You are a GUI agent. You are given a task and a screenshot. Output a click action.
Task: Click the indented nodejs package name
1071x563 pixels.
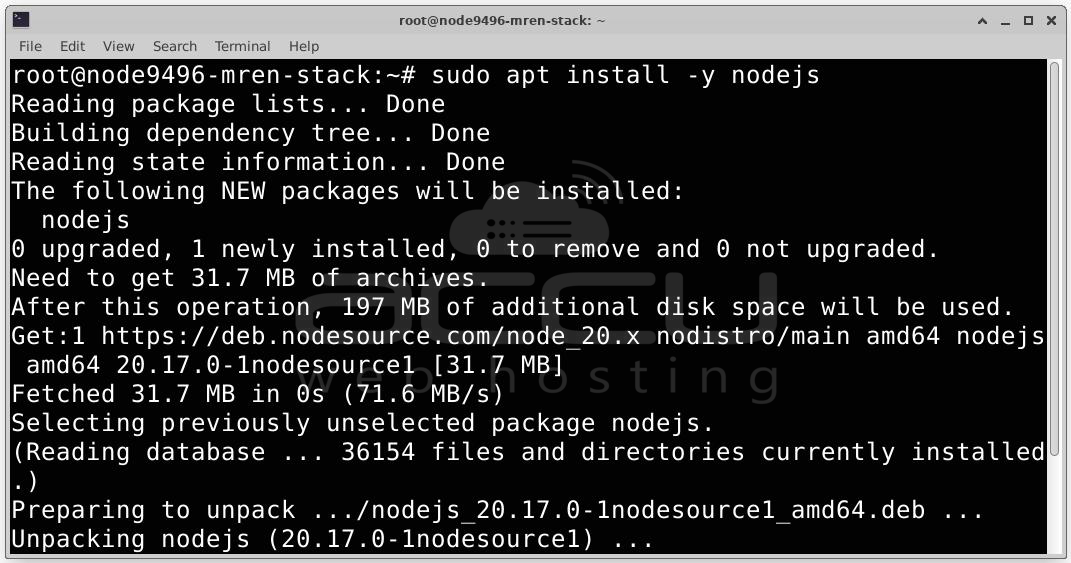click(85, 220)
